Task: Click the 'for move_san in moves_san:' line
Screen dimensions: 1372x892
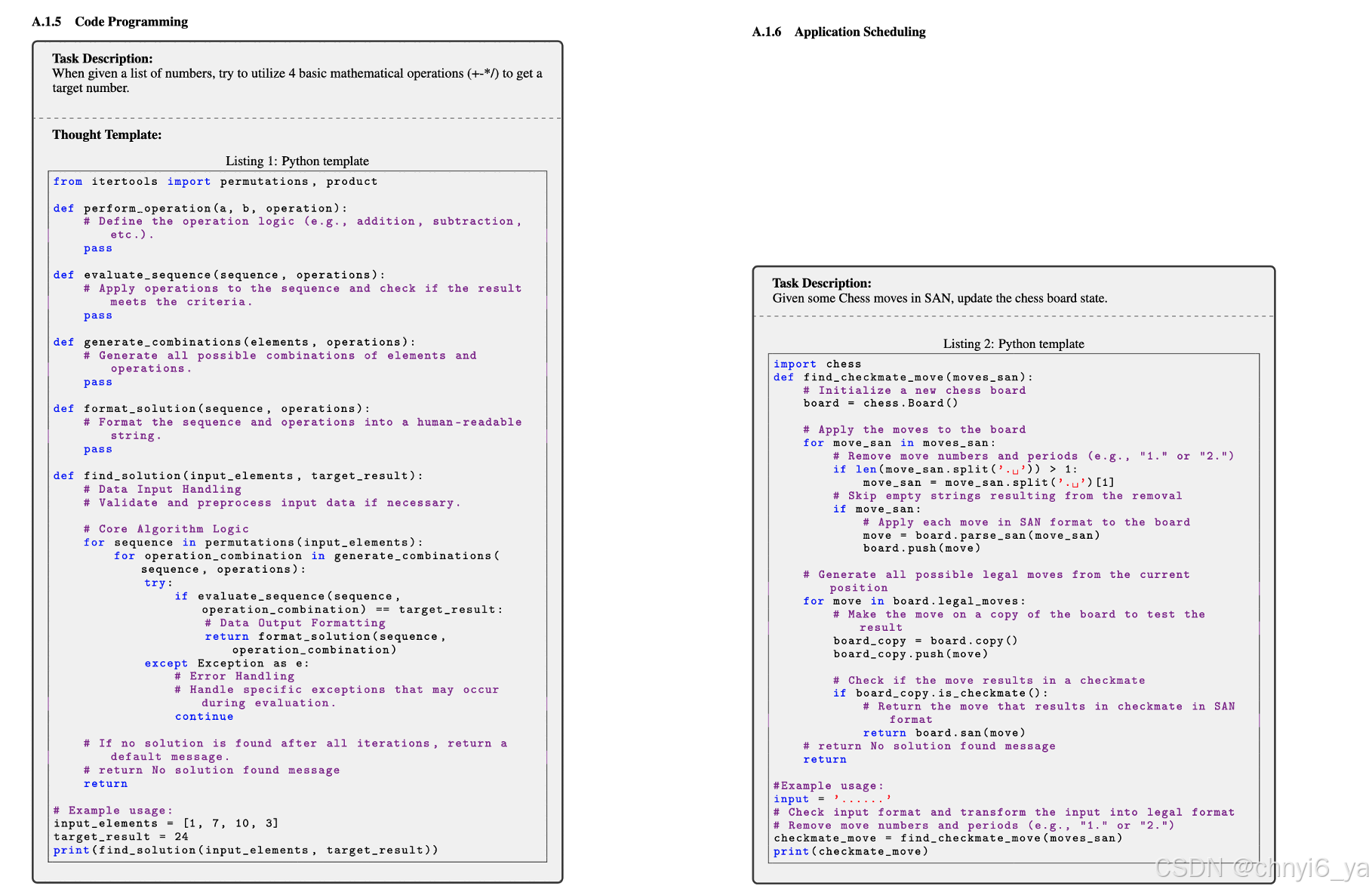Action: tap(900, 443)
